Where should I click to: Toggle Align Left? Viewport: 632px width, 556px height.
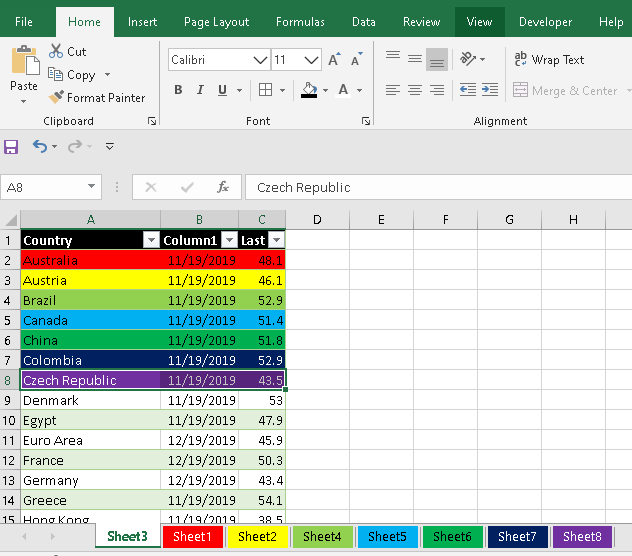click(x=393, y=90)
